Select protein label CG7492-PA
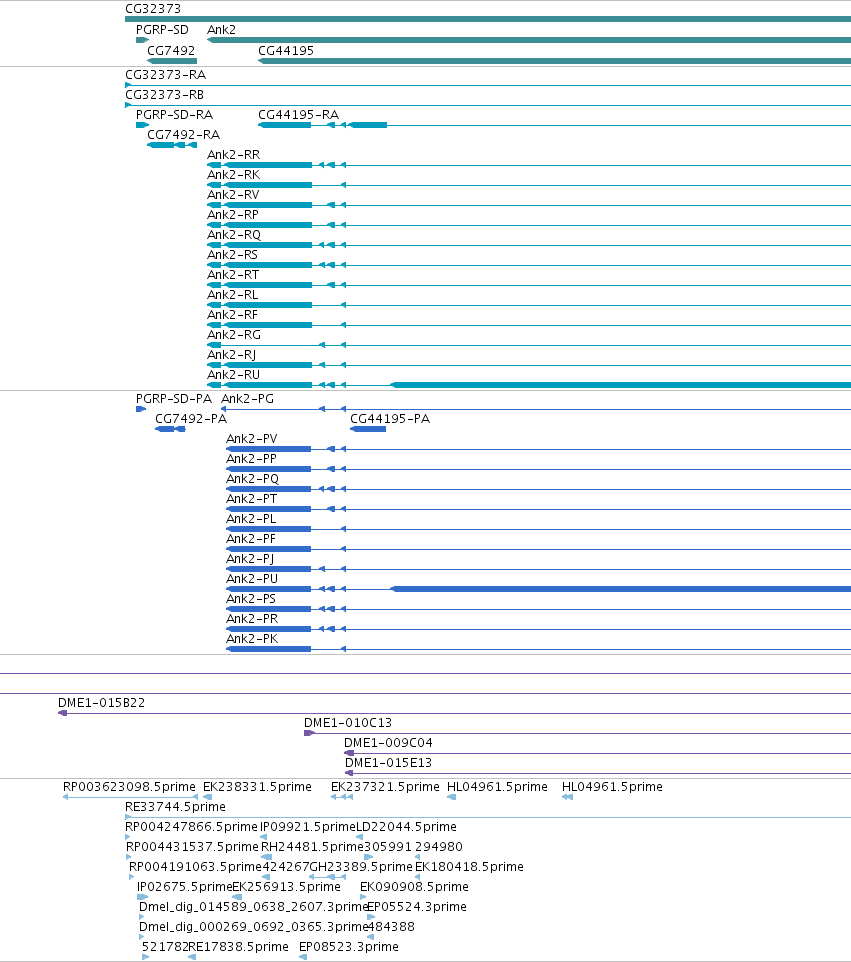The height and width of the screenshot is (962, 851). click(191, 419)
